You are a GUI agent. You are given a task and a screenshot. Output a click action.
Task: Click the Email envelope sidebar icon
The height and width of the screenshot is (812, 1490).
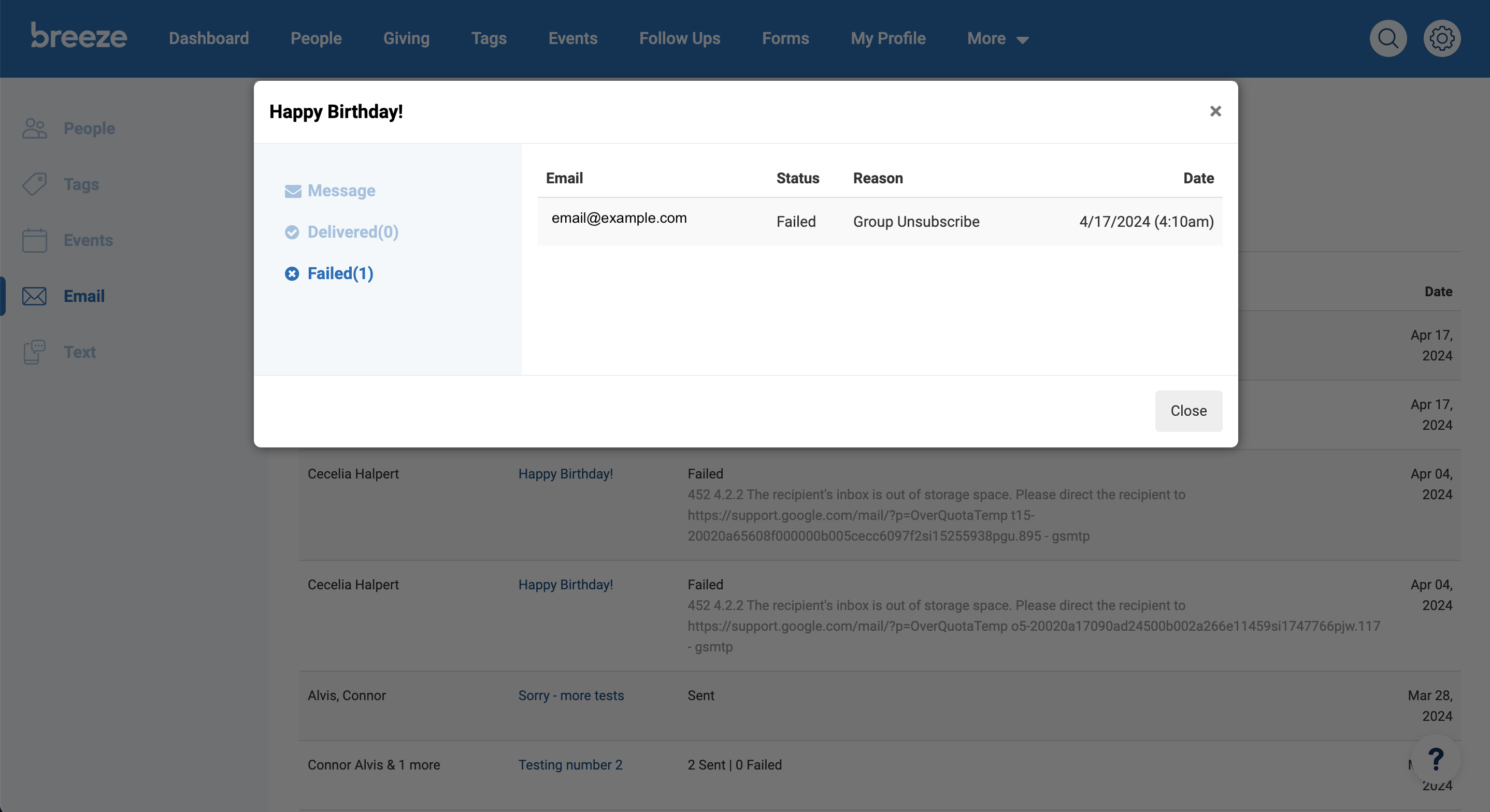tap(35, 296)
